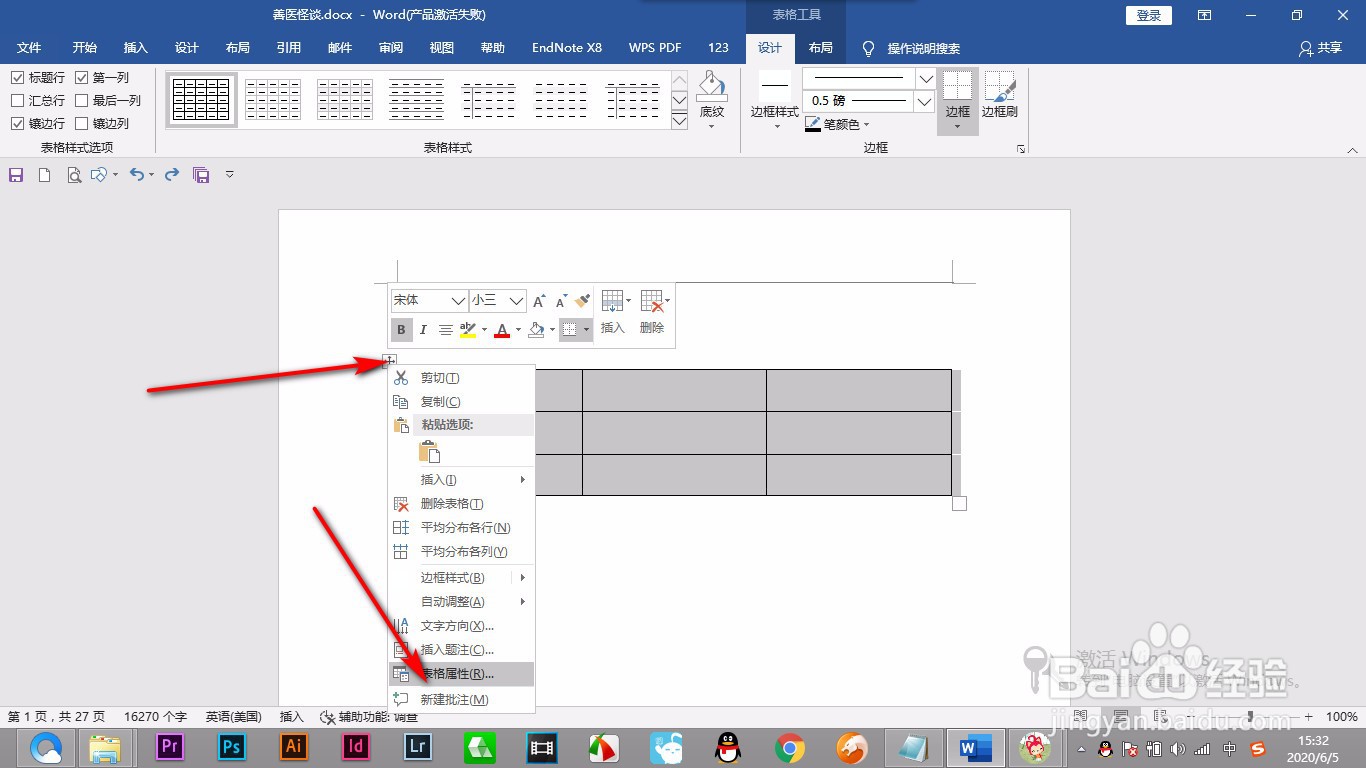1366x768 pixels.
Task: Click the paragraph alignment icon in mini toolbar
Action: (x=446, y=329)
